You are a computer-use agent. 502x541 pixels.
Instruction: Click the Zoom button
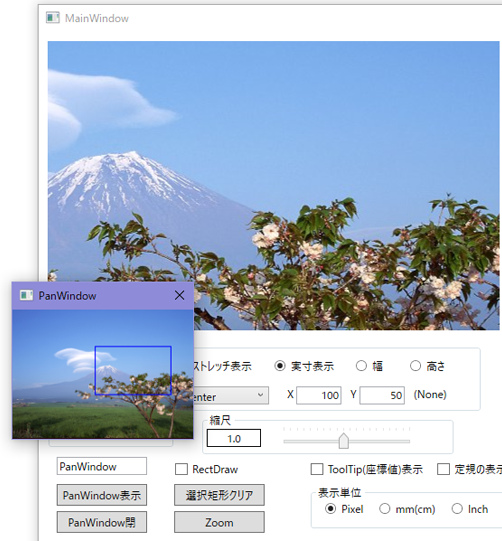click(x=219, y=522)
